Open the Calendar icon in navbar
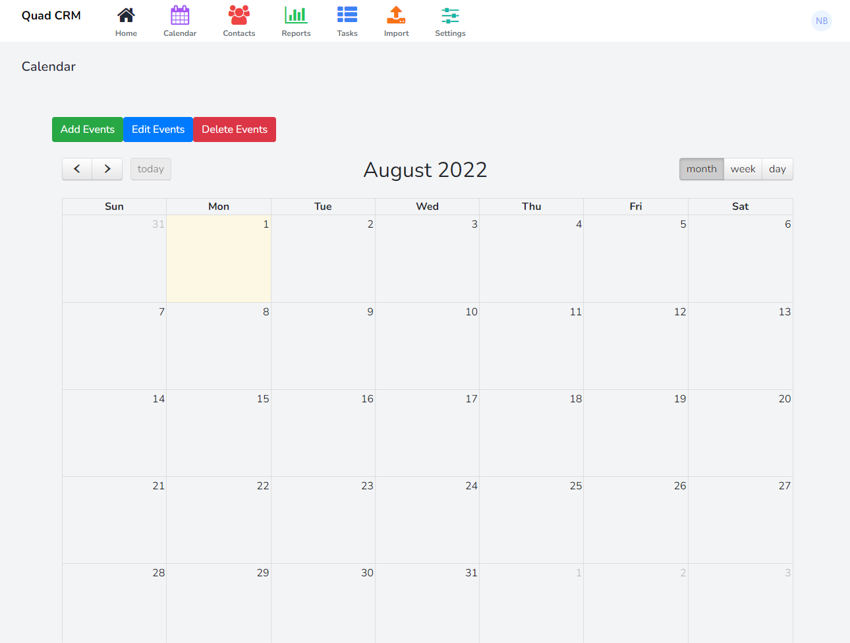Viewport: 850px width, 643px height. tap(180, 15)
